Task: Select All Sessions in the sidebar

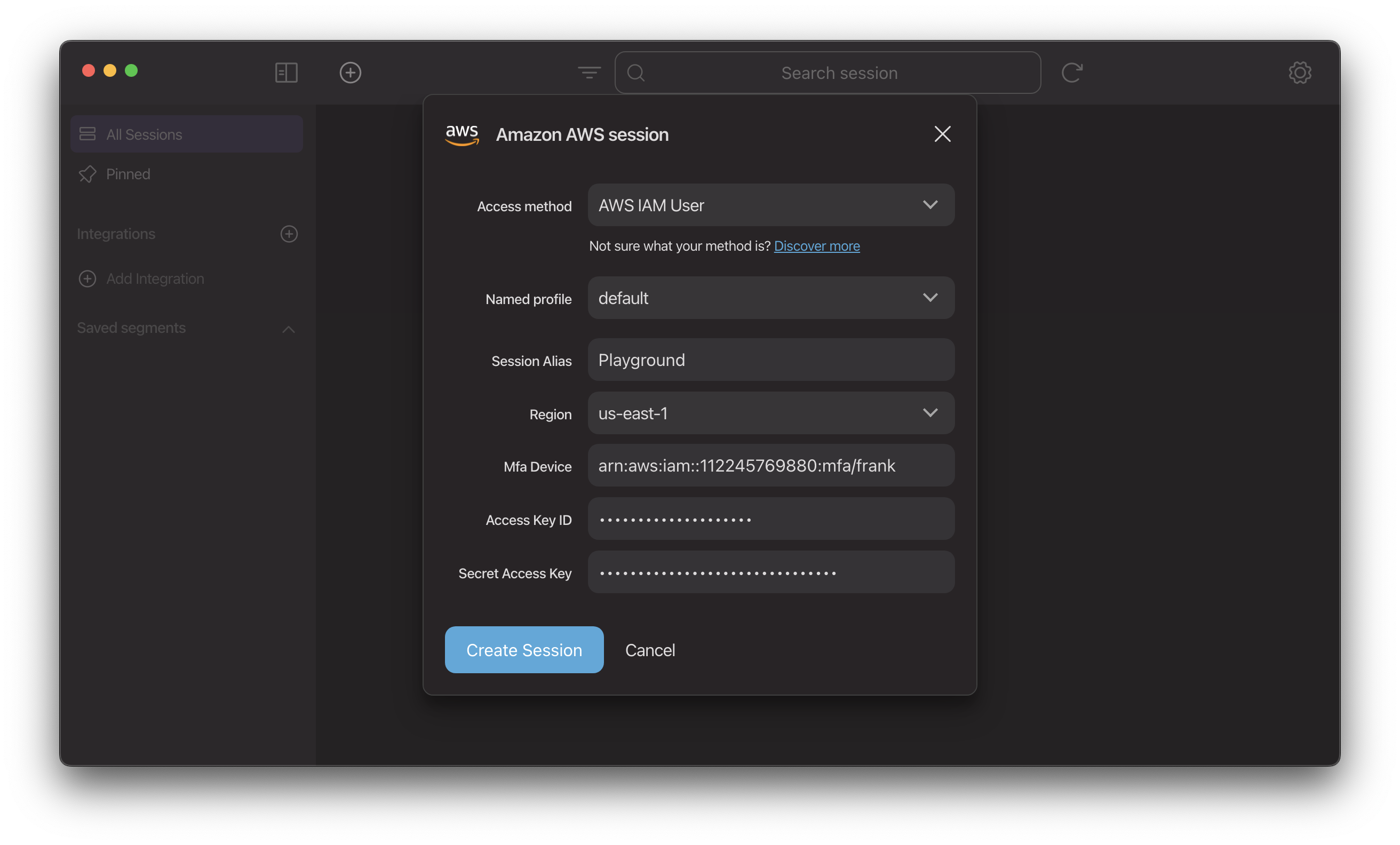Action: 143,134
